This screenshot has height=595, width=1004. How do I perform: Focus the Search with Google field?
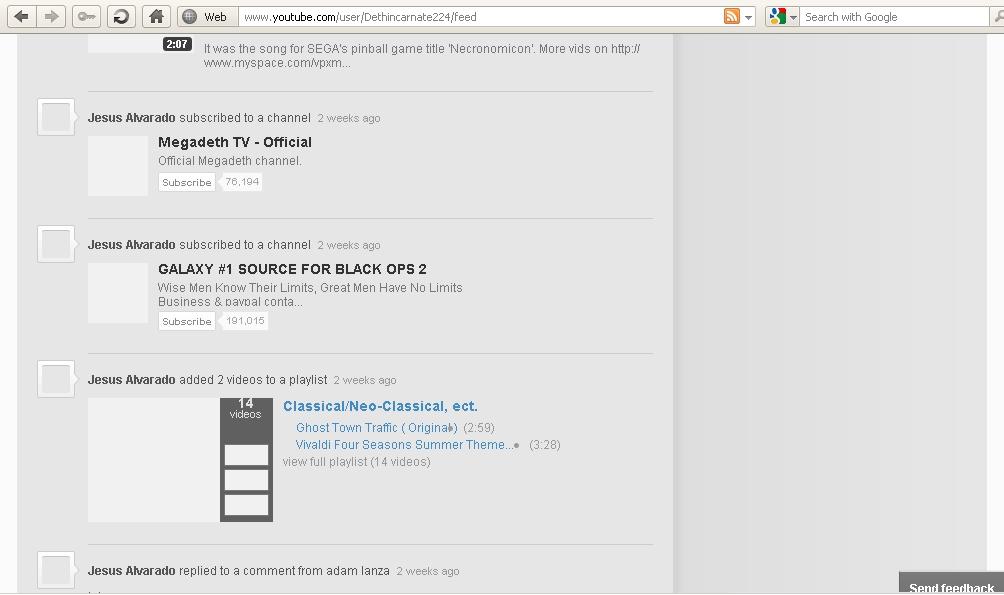pyautogui.click(x=895, y=17)
